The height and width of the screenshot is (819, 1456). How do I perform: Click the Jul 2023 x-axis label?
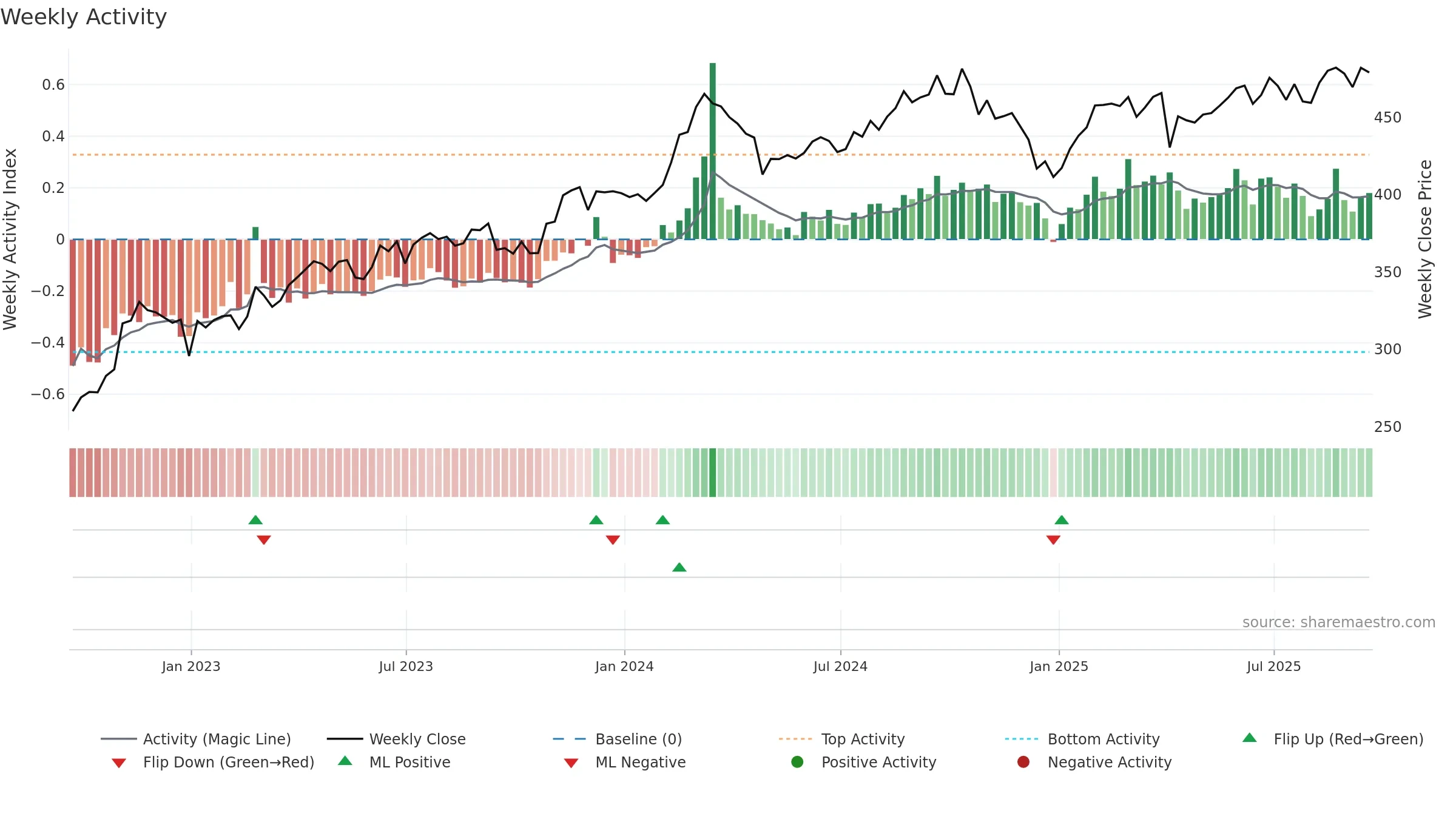(406, 666)
